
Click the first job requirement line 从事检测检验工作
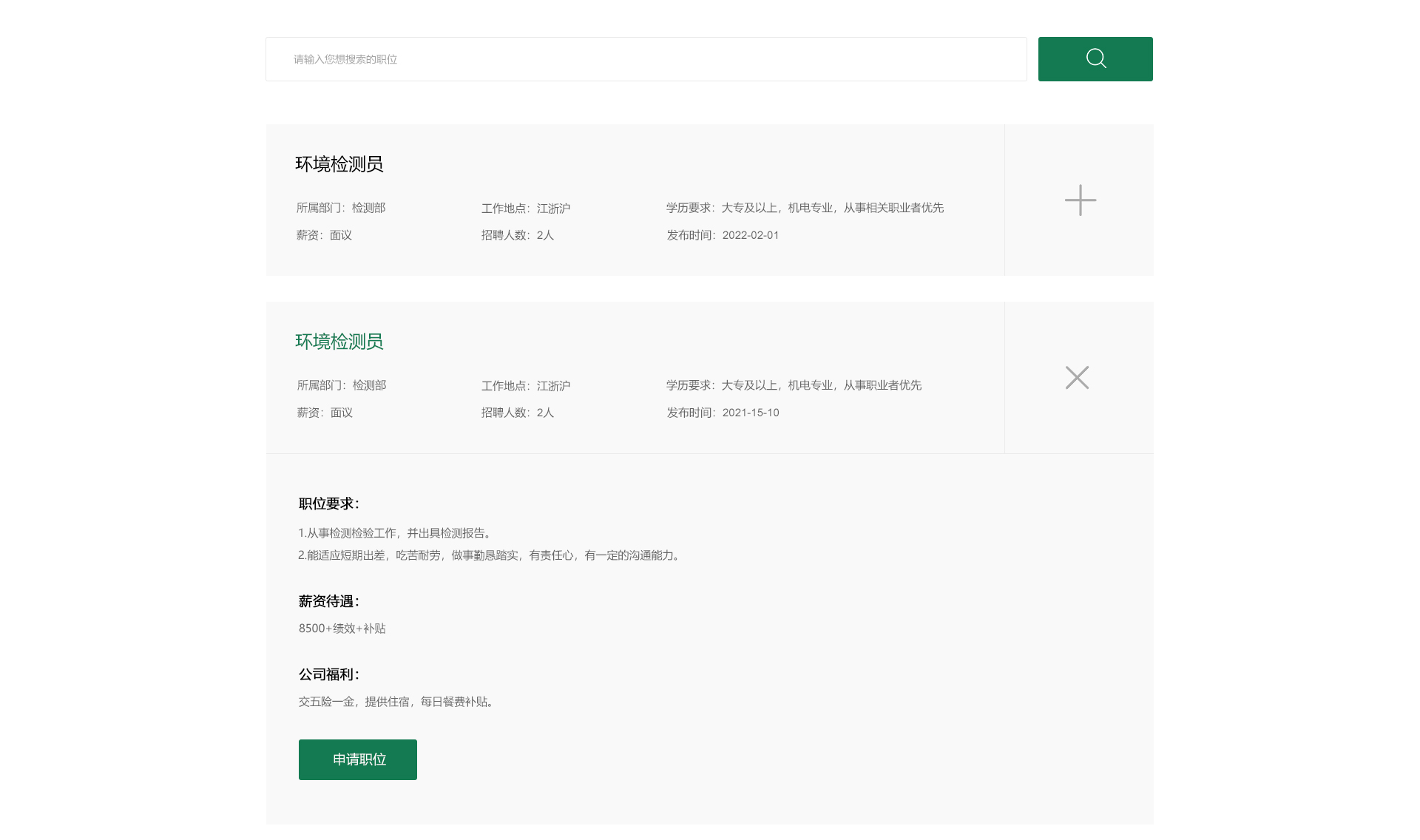click(395, 533)
